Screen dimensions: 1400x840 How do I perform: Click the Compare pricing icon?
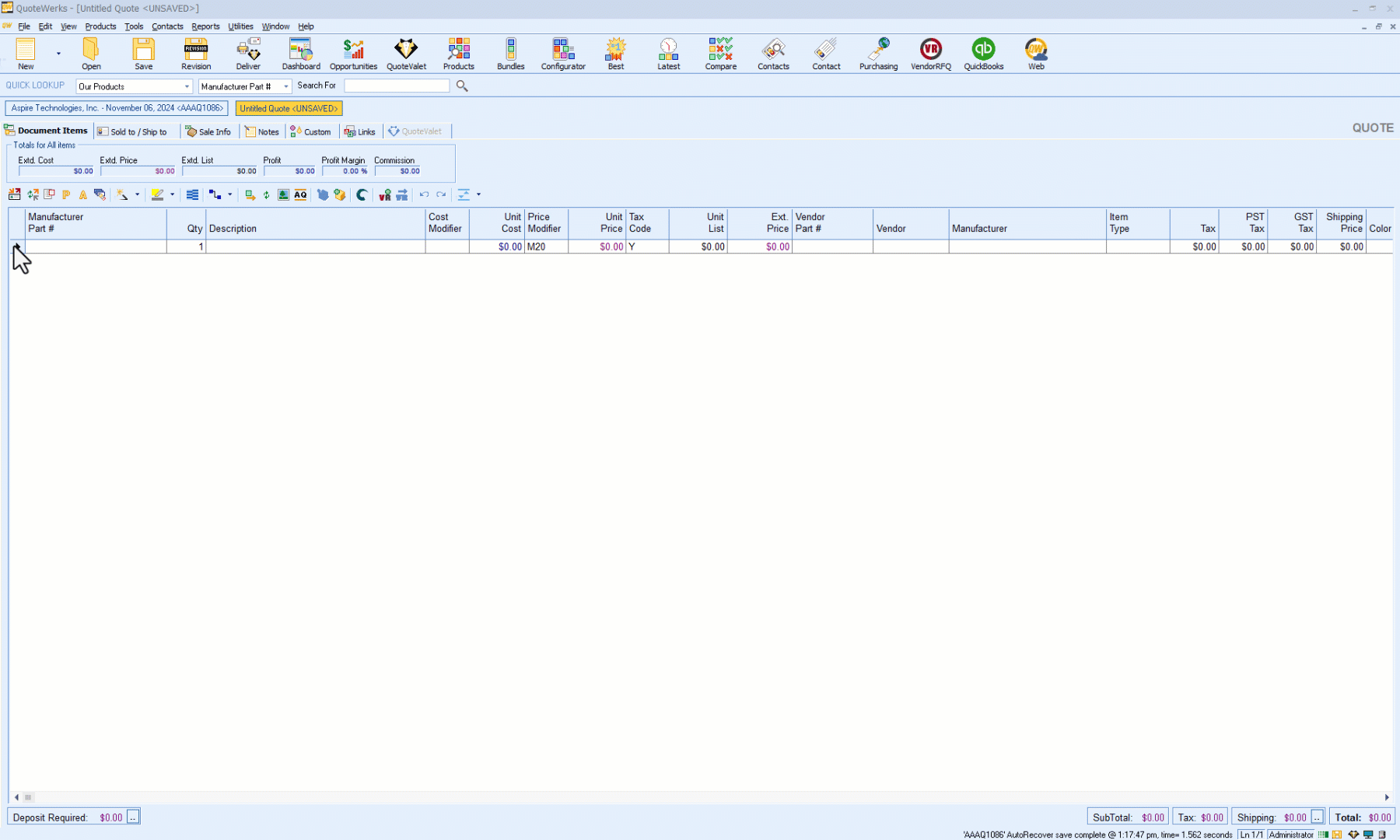pos(720,54)
